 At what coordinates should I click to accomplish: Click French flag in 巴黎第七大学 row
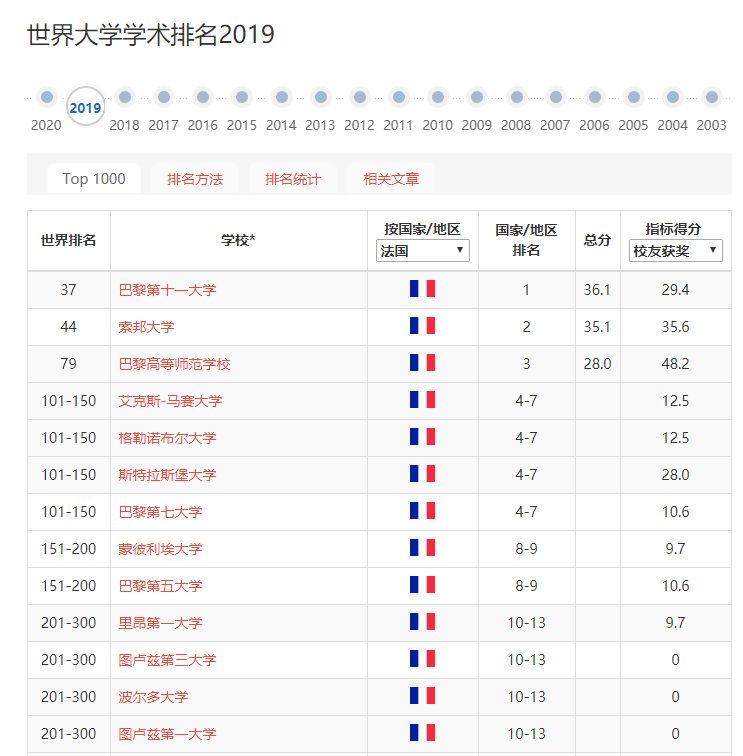[x=422, y=511]
